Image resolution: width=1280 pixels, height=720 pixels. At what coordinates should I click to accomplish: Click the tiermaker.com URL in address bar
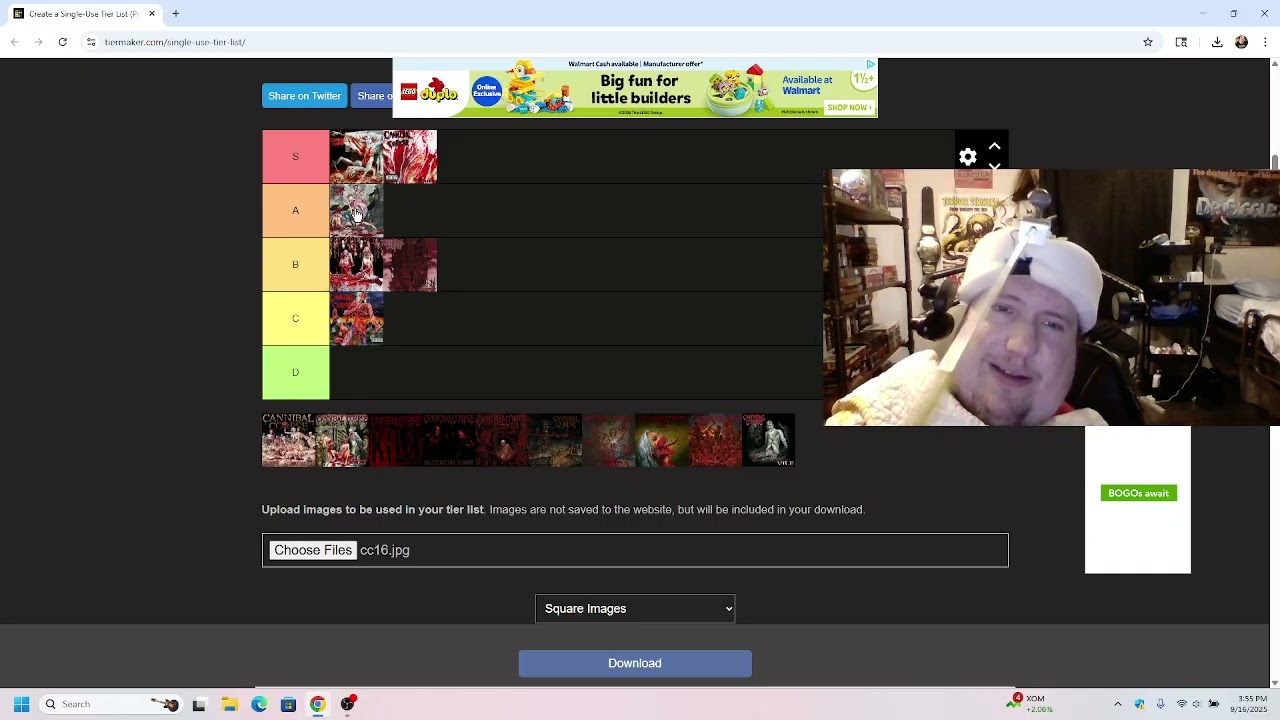click(x=175, y=42)
